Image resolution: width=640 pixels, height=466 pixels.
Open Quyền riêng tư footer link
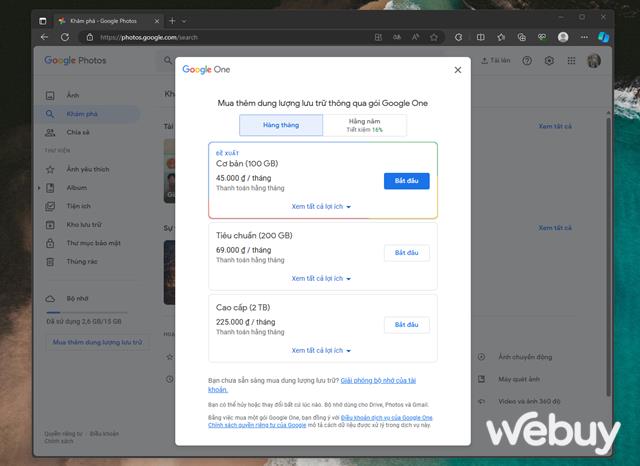[63, 434]
